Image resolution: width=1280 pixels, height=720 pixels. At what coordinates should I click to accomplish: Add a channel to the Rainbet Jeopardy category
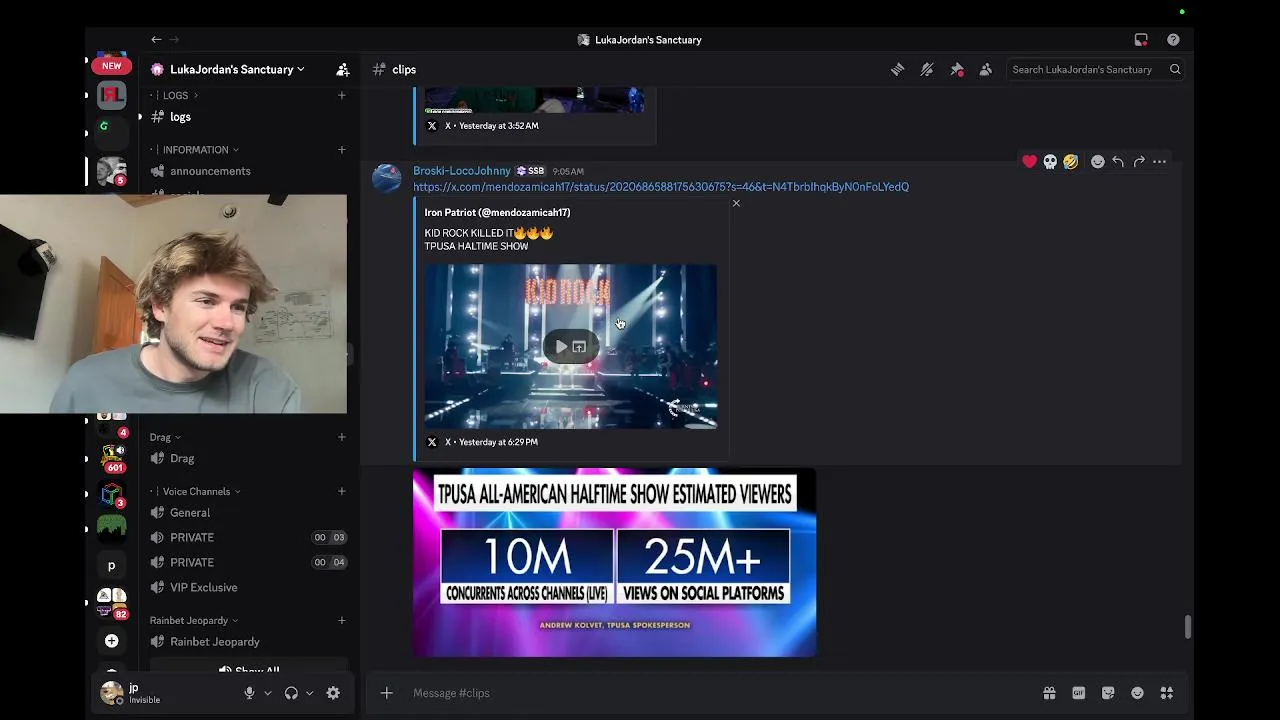coord(342,620)
